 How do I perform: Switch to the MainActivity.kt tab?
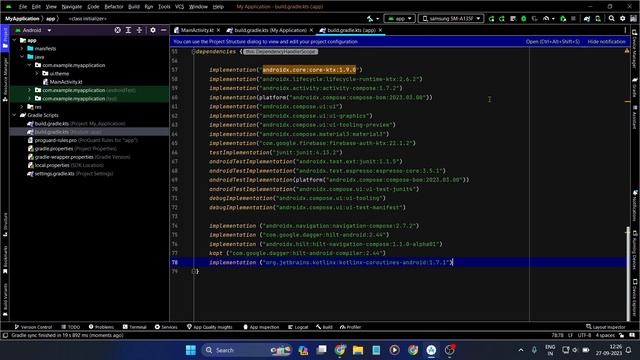(197, 30)
